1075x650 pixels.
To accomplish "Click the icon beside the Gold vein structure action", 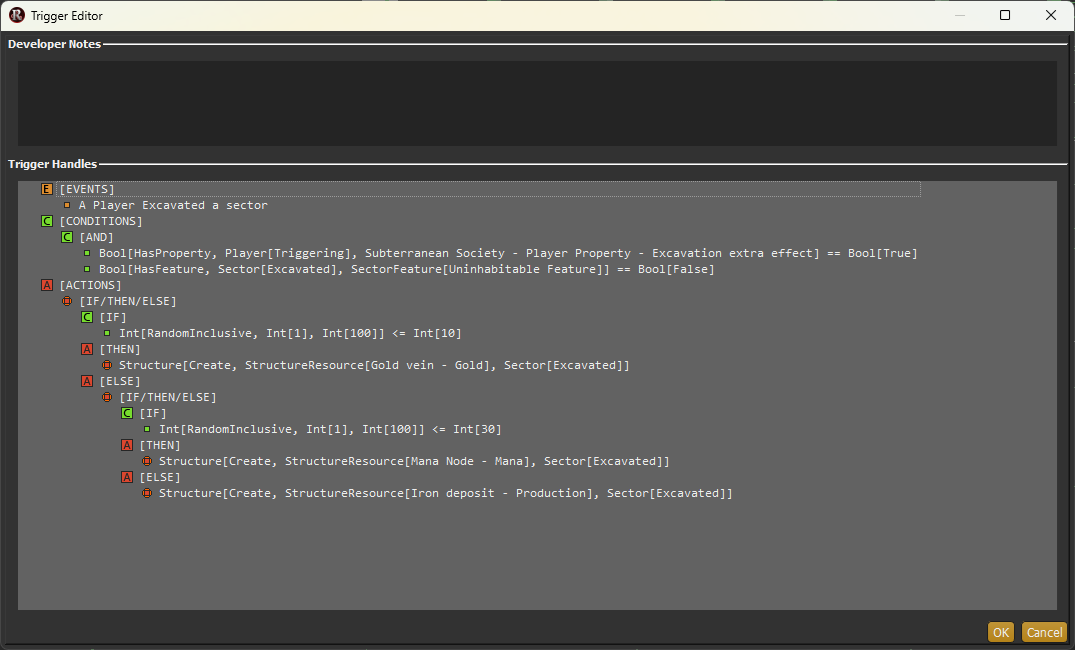I will click(107, 365).
